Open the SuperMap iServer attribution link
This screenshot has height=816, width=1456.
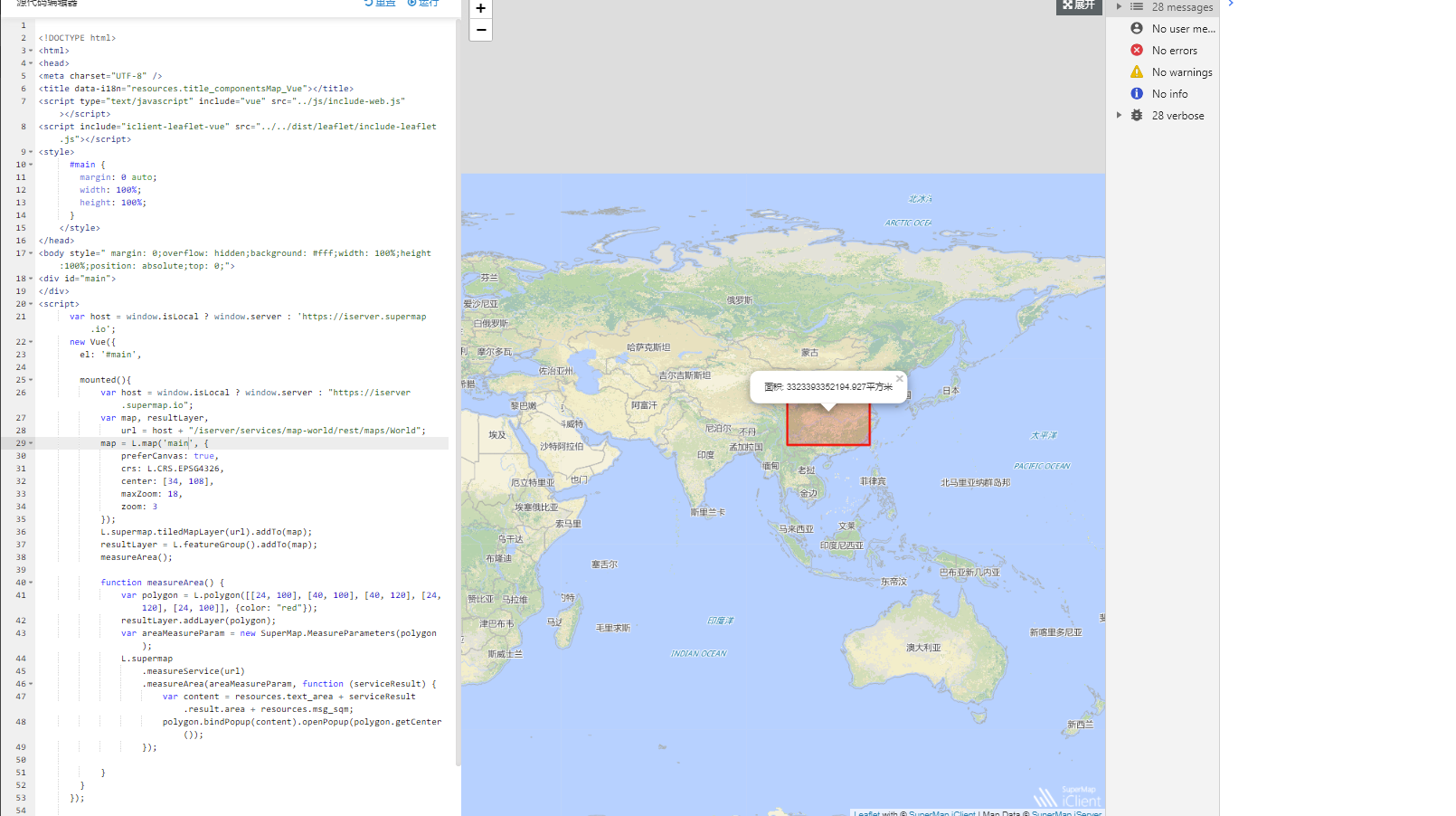tap(1066, 812)
